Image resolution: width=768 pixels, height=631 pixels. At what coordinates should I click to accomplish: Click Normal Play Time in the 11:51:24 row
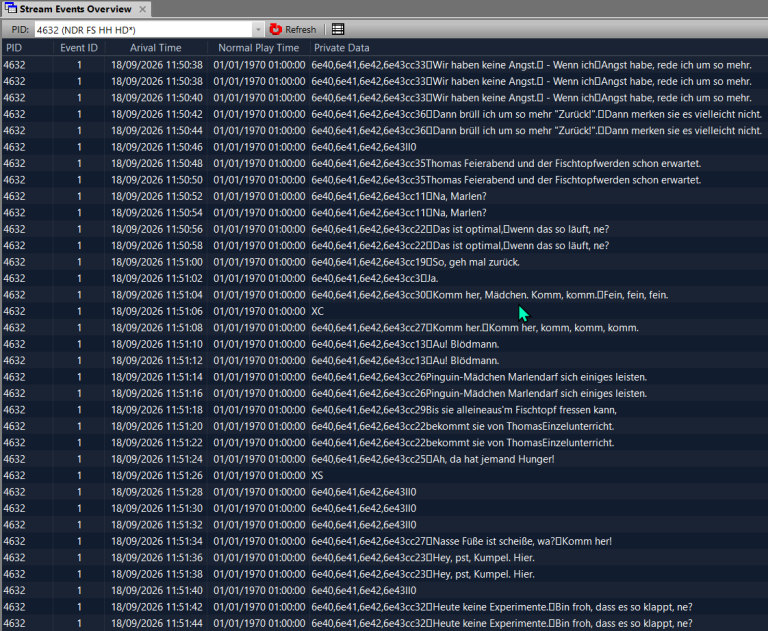tap(259, 459)
